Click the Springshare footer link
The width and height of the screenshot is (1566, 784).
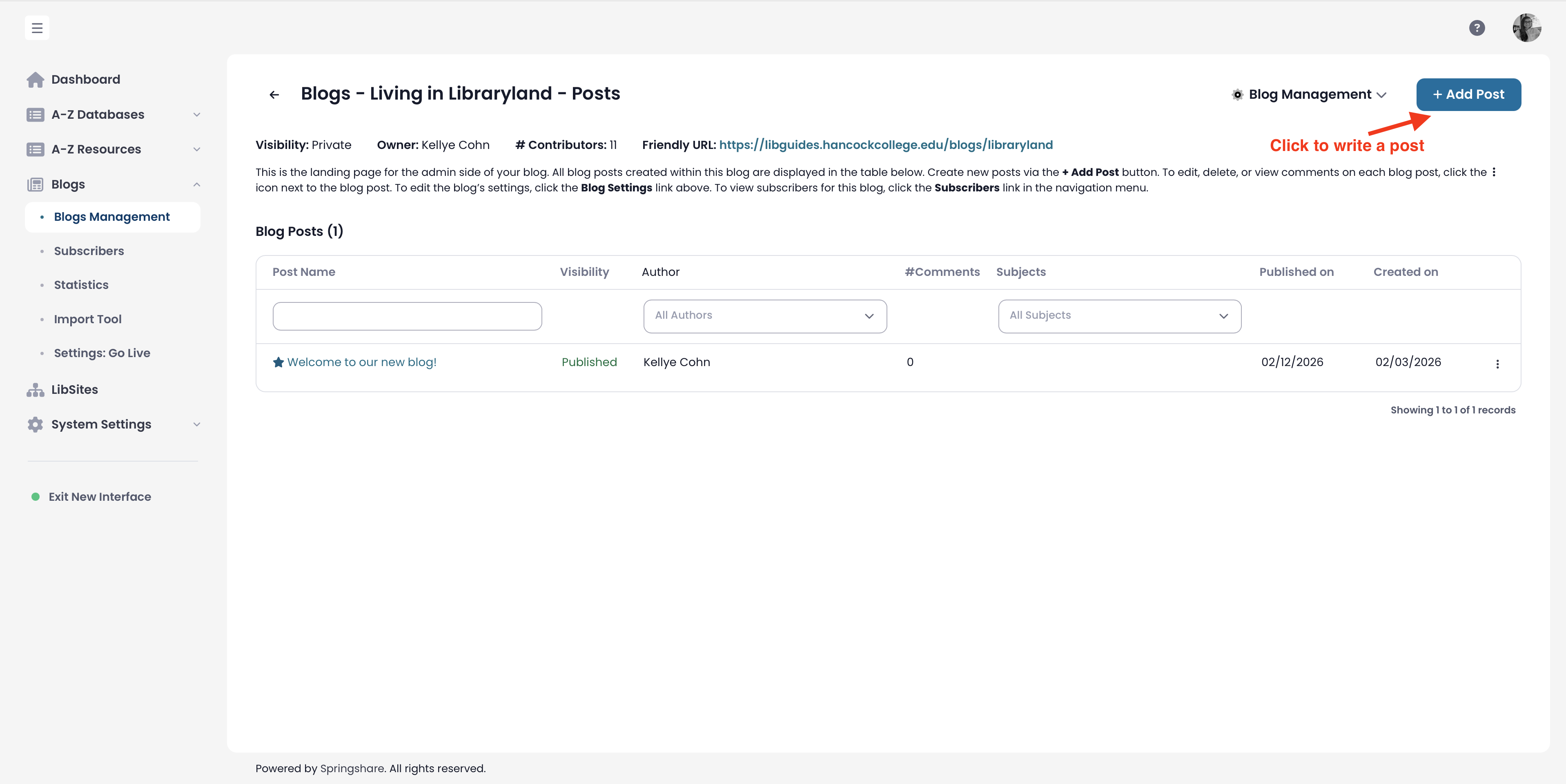tap(352, 769)
